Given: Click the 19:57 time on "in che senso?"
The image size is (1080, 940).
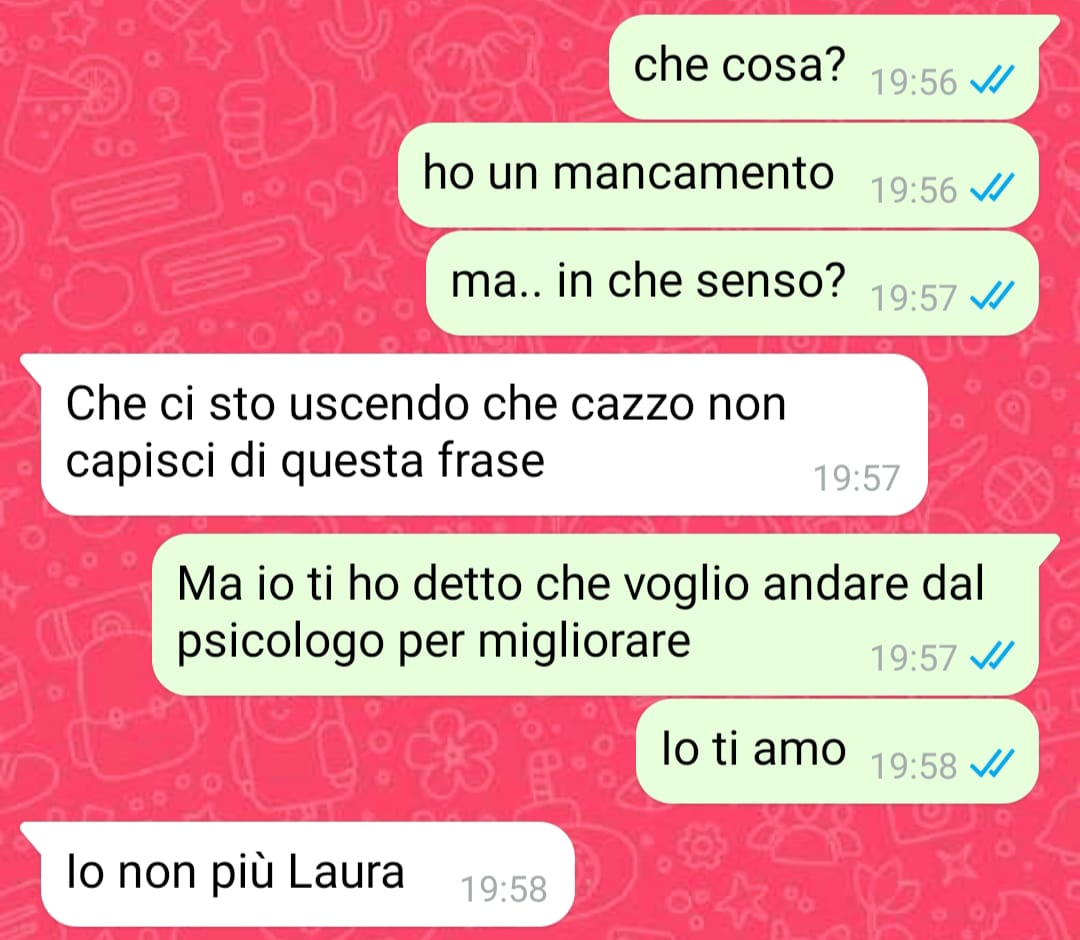Looking at the screenshot, I should tap(913, 298).
